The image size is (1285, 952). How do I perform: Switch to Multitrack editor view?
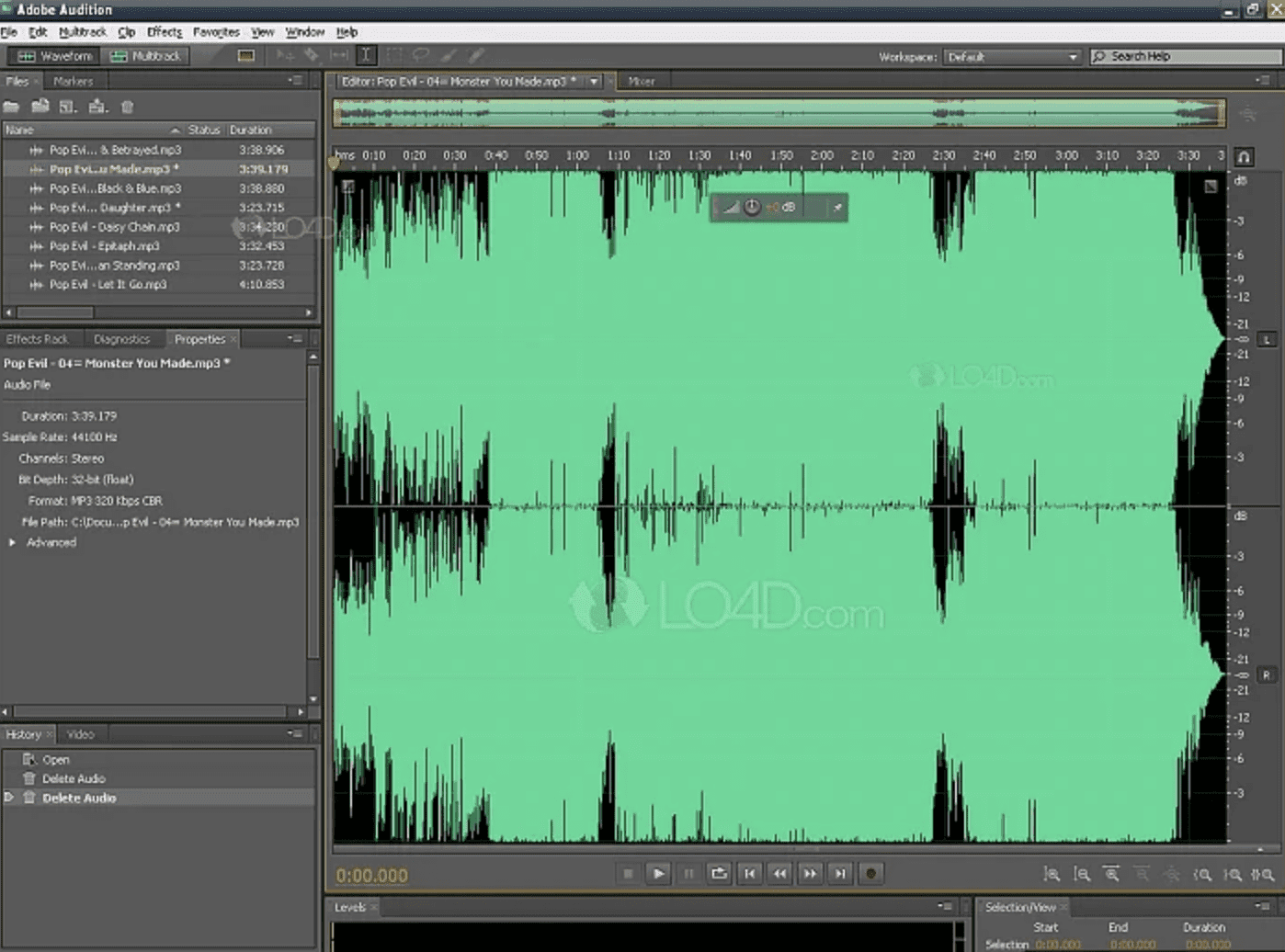pyautogui.click(x=145, y=56)
